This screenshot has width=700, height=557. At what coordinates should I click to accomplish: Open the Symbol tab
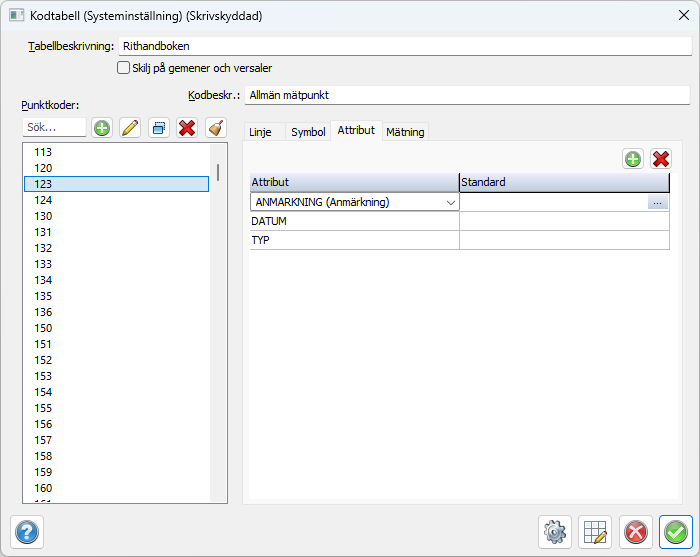tap(308, 132)
